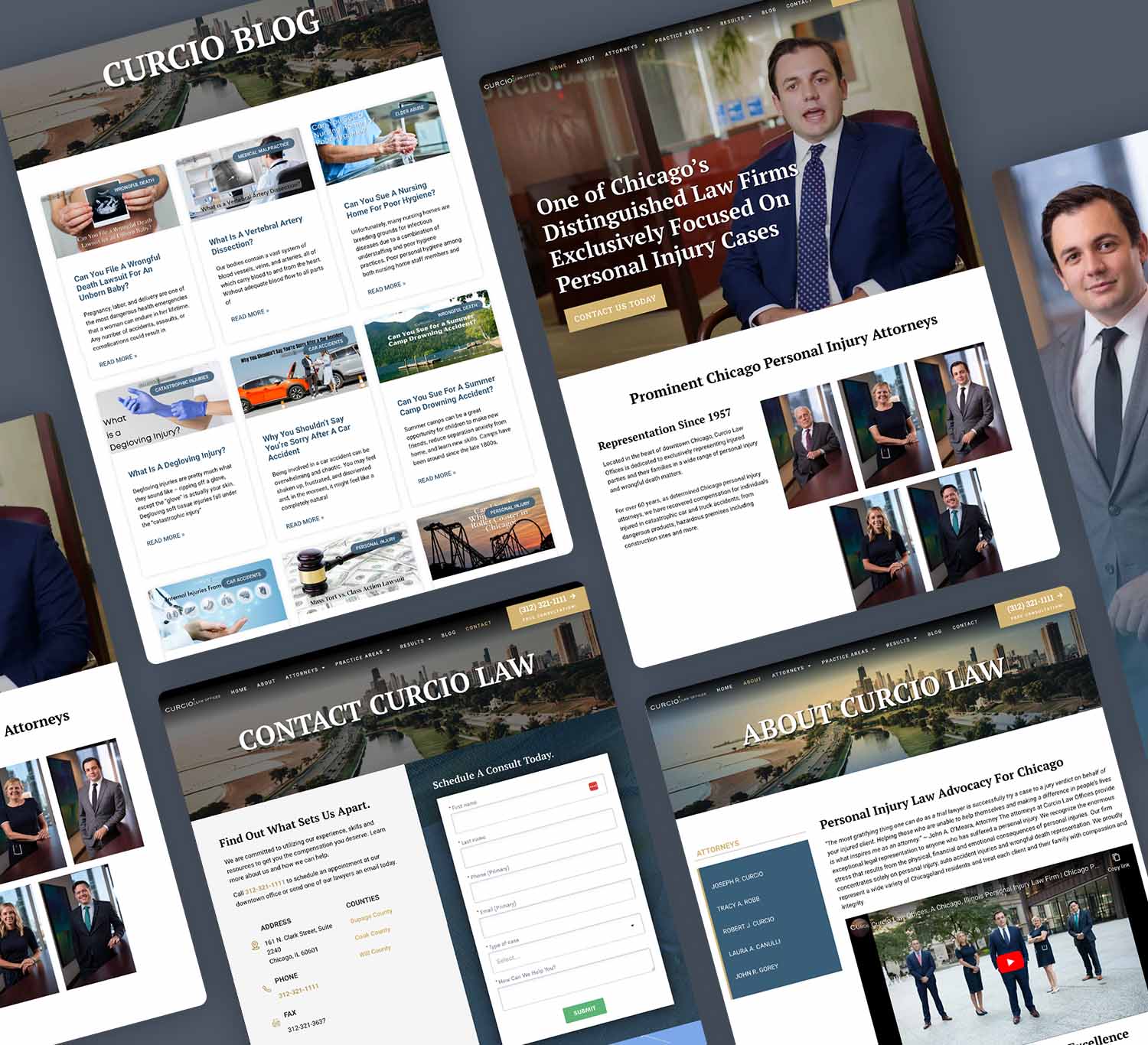Image resolution: width=1148 pixels, height=1045 pixels.
Task: Click Read More under the Car Accident sorry article
Action: (x=305, y=522)
